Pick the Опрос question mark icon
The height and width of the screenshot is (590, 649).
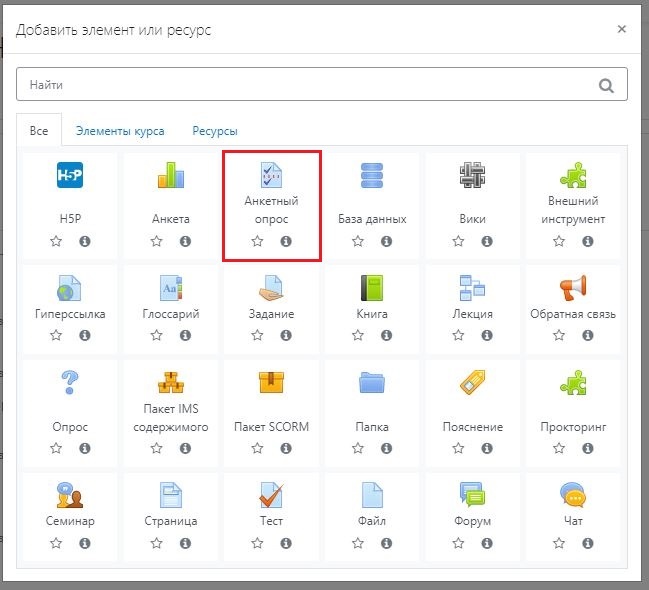point(70,382)
